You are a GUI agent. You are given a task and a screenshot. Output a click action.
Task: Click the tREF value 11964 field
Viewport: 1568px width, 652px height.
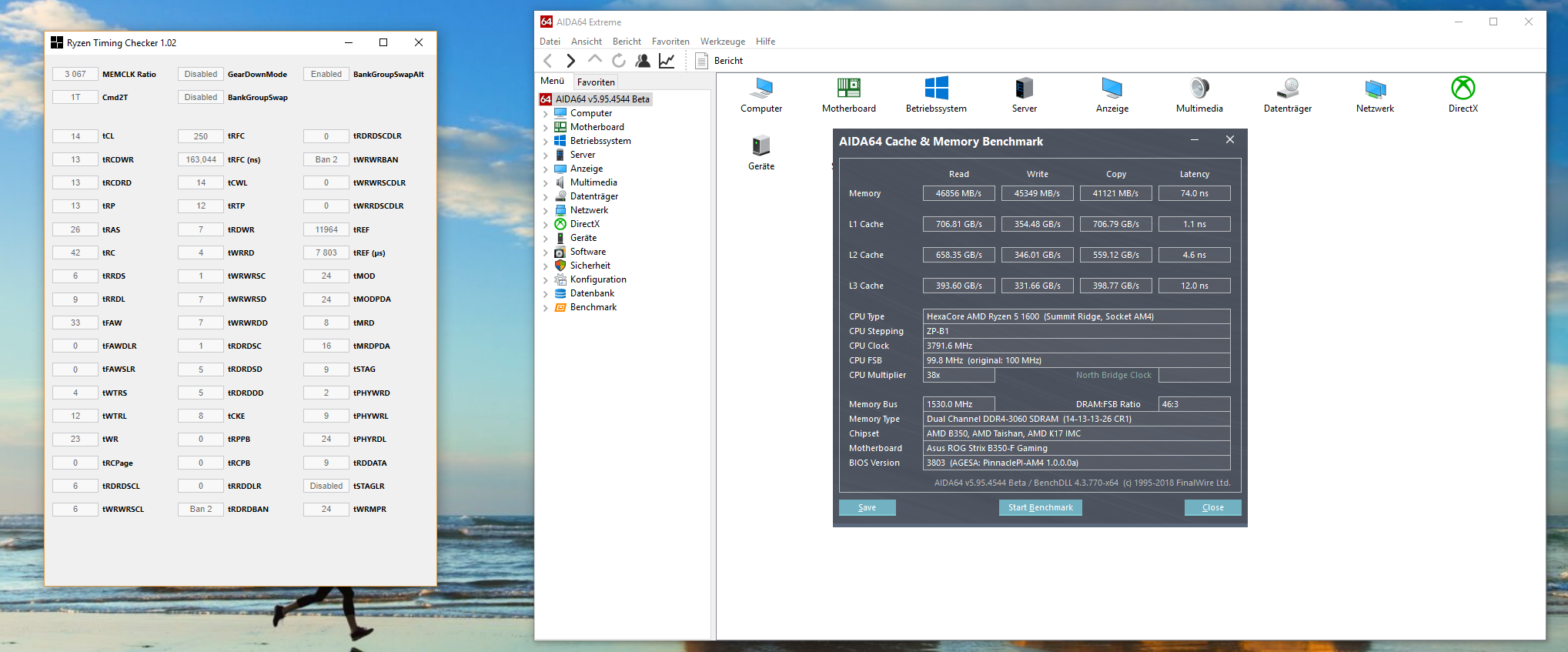point(326,229)
